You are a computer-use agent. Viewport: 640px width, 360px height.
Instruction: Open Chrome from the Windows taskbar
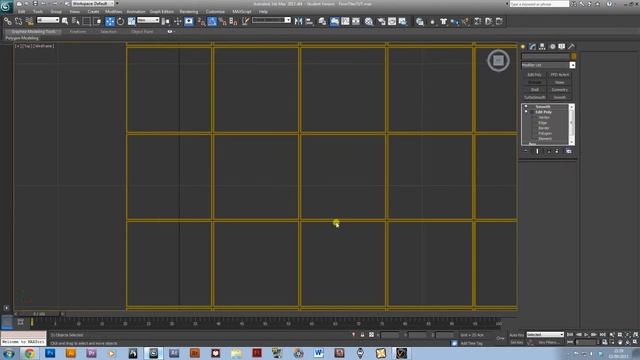(29, 353)
